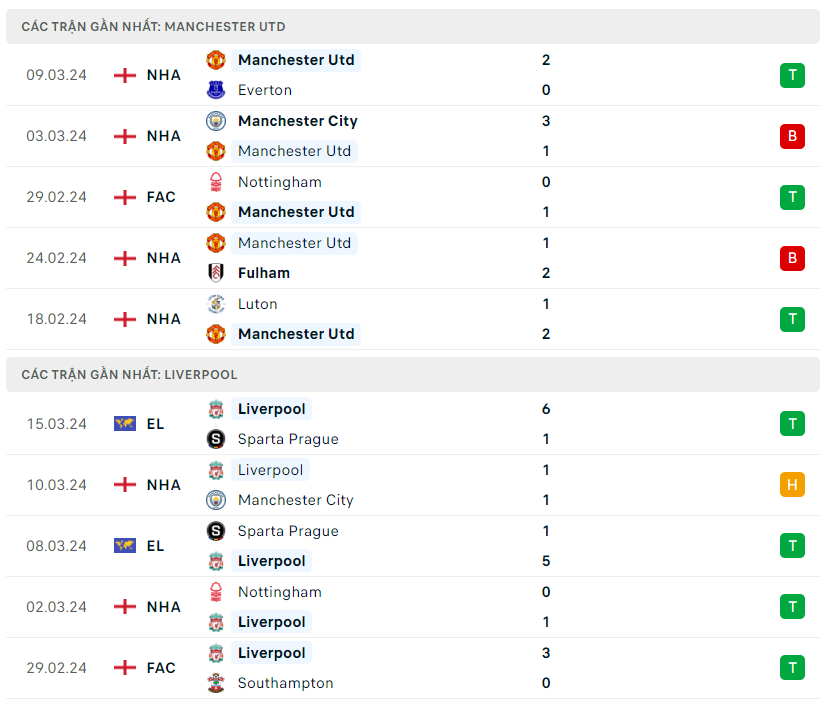The width and height of the screenshot is (829, 712).
Task: Open the Southampton team link
Action: pyautogui.click(x=285, y=683)
